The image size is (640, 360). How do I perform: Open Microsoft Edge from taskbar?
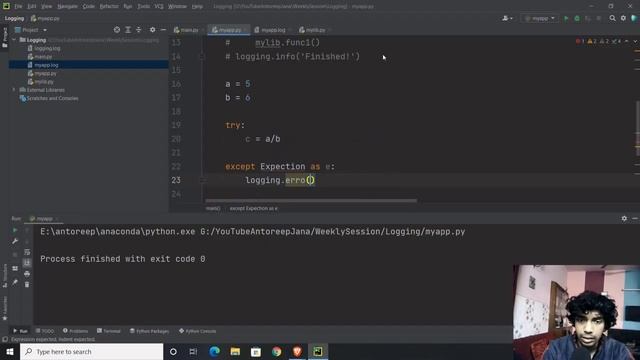(x=215, y=351)
